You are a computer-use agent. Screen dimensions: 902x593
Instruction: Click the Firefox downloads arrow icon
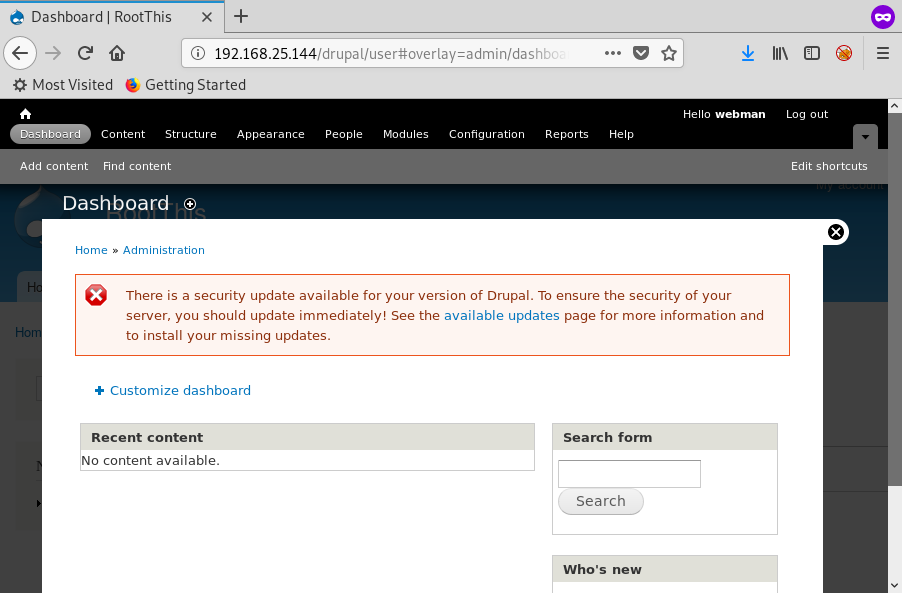coord(747,53)
